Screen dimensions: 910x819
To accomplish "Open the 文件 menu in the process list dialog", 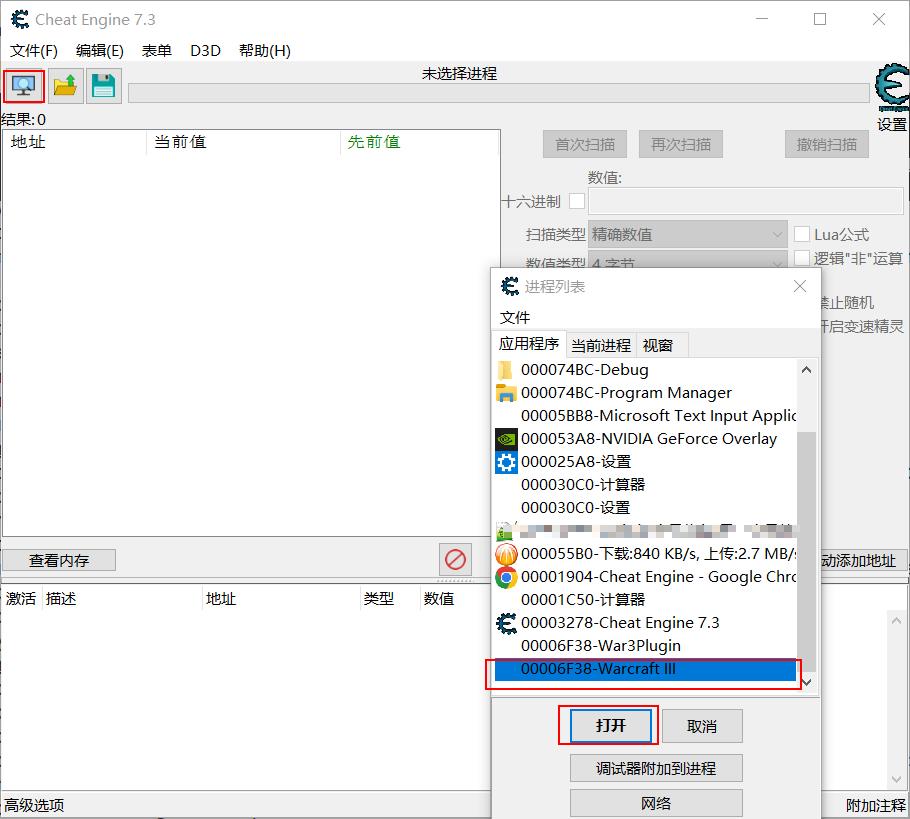I will (x=515, y=318).
